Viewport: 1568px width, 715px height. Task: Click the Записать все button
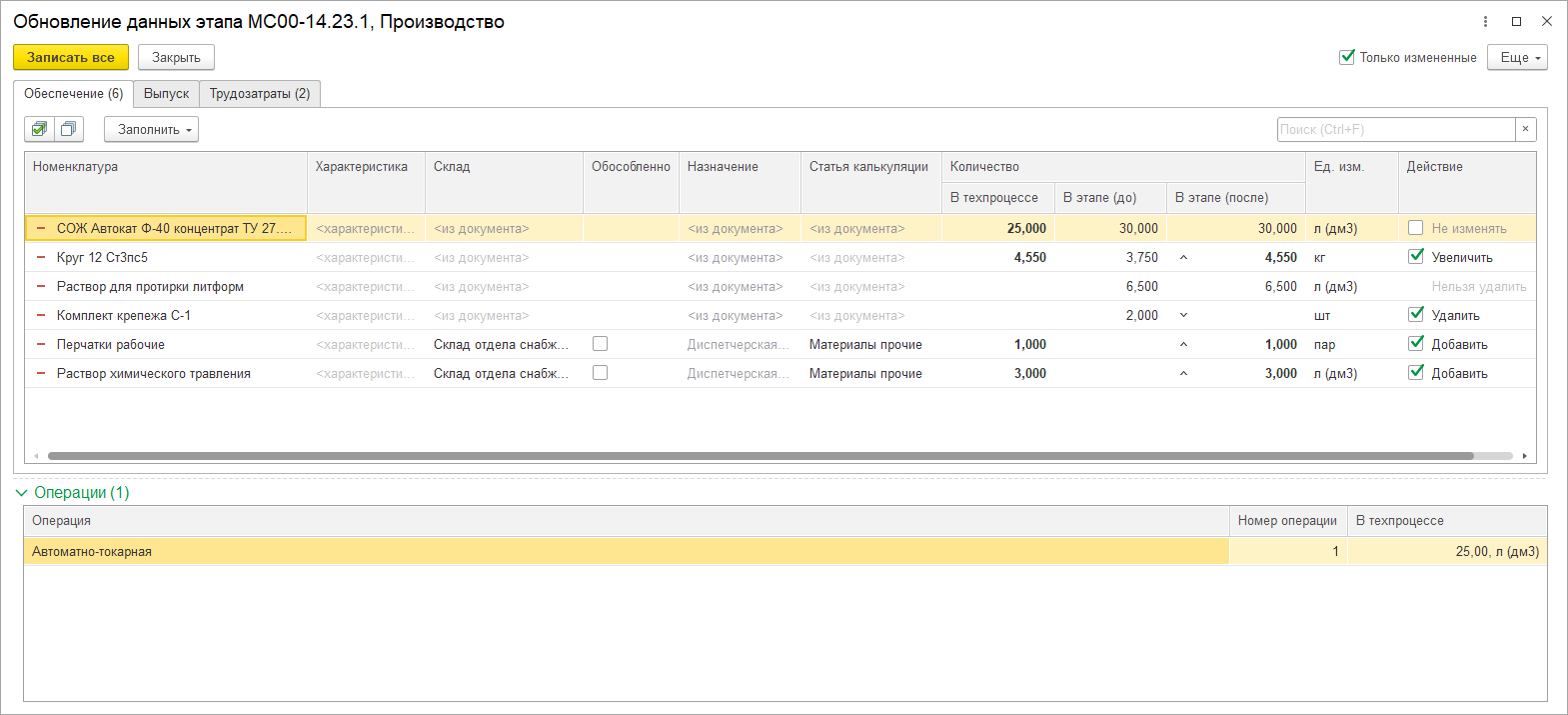pyautogui.click(x=71, y=57)
